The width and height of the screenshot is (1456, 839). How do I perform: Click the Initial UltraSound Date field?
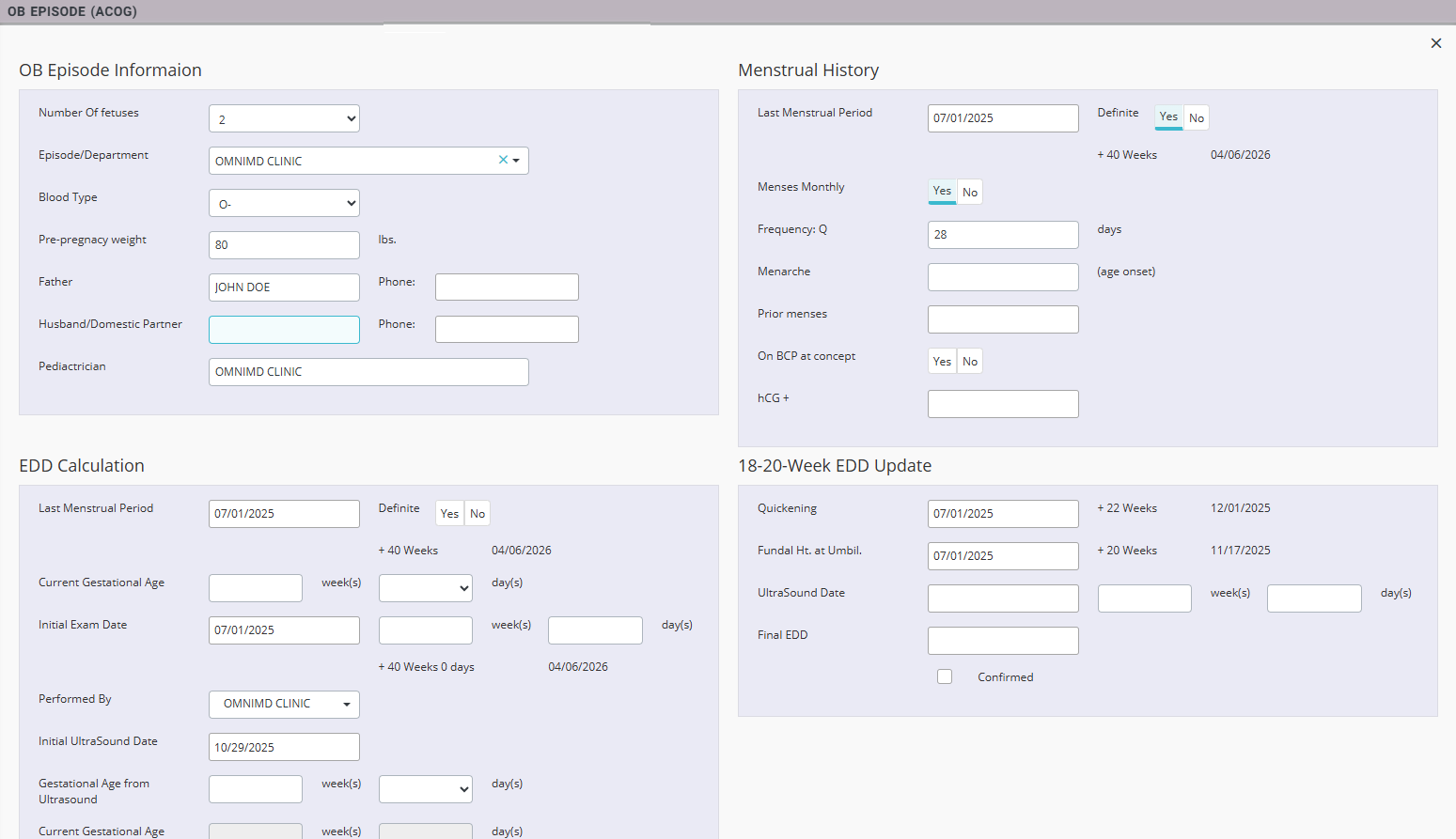(x=284, y=747)
